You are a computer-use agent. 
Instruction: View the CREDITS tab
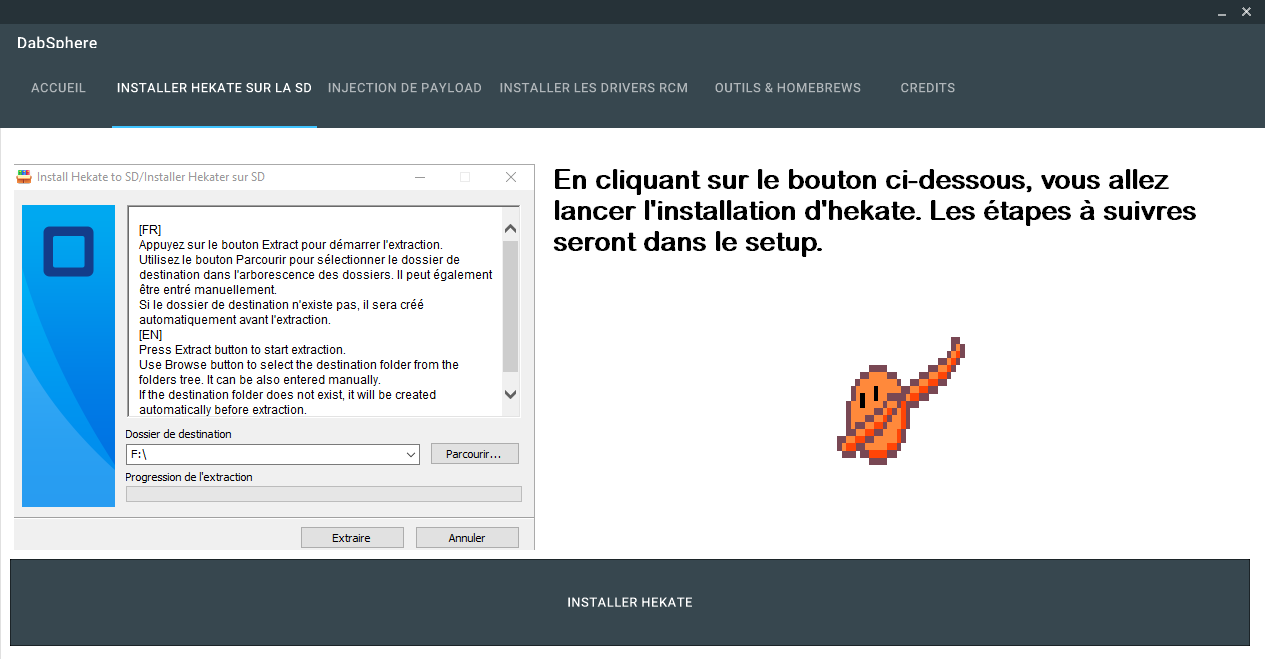928,88
